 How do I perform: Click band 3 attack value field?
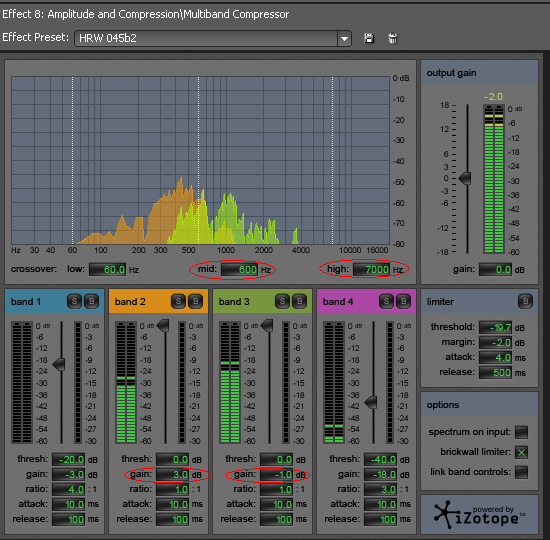point(276,504)
